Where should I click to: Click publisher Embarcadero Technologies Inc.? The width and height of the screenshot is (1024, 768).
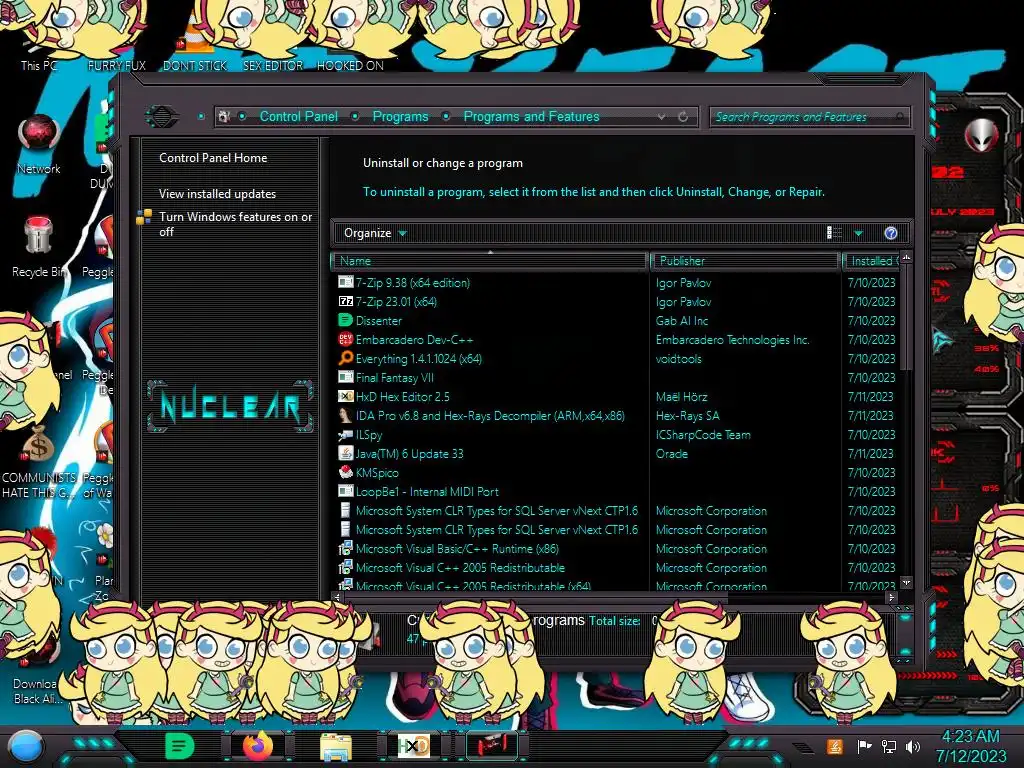pos(732,340)
